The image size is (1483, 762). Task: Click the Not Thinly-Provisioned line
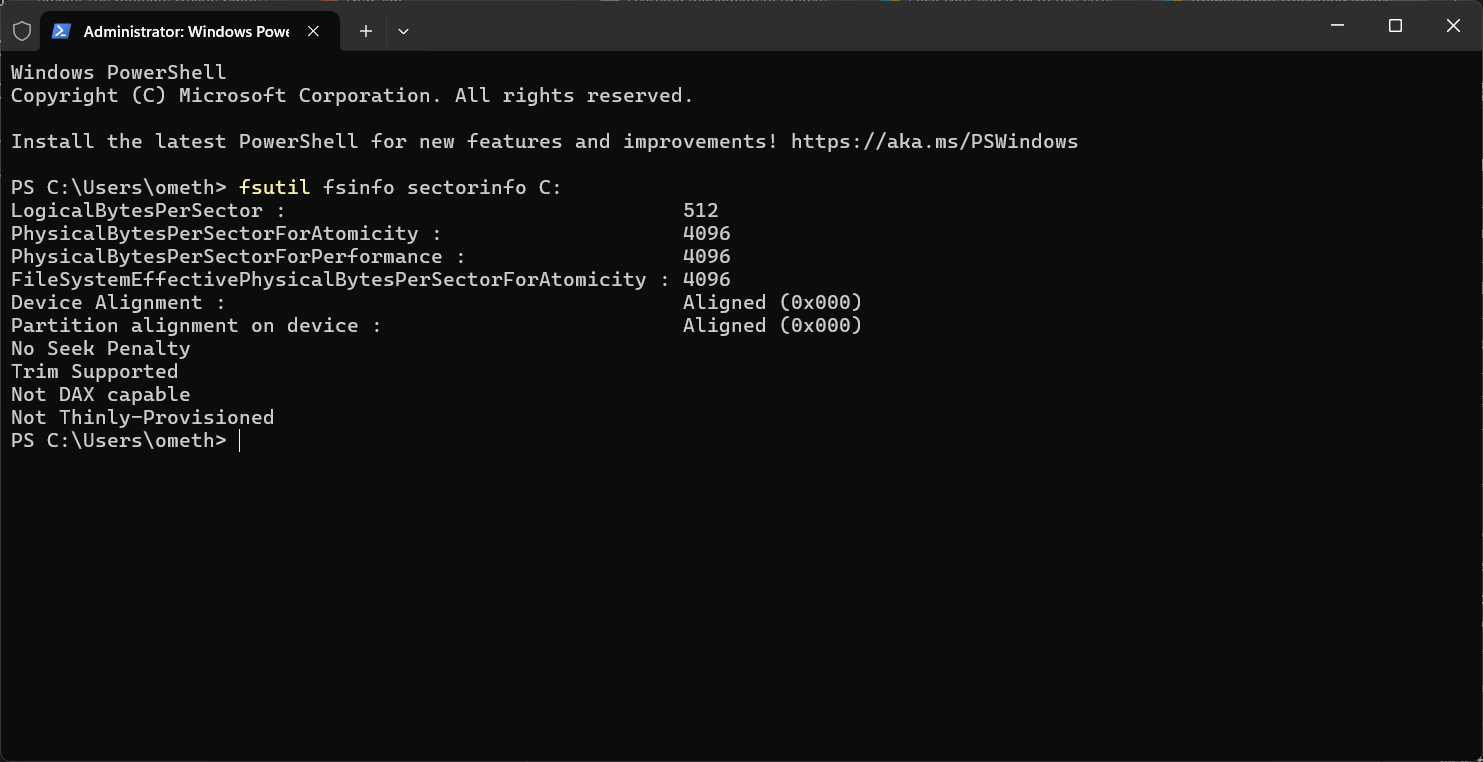142,417
